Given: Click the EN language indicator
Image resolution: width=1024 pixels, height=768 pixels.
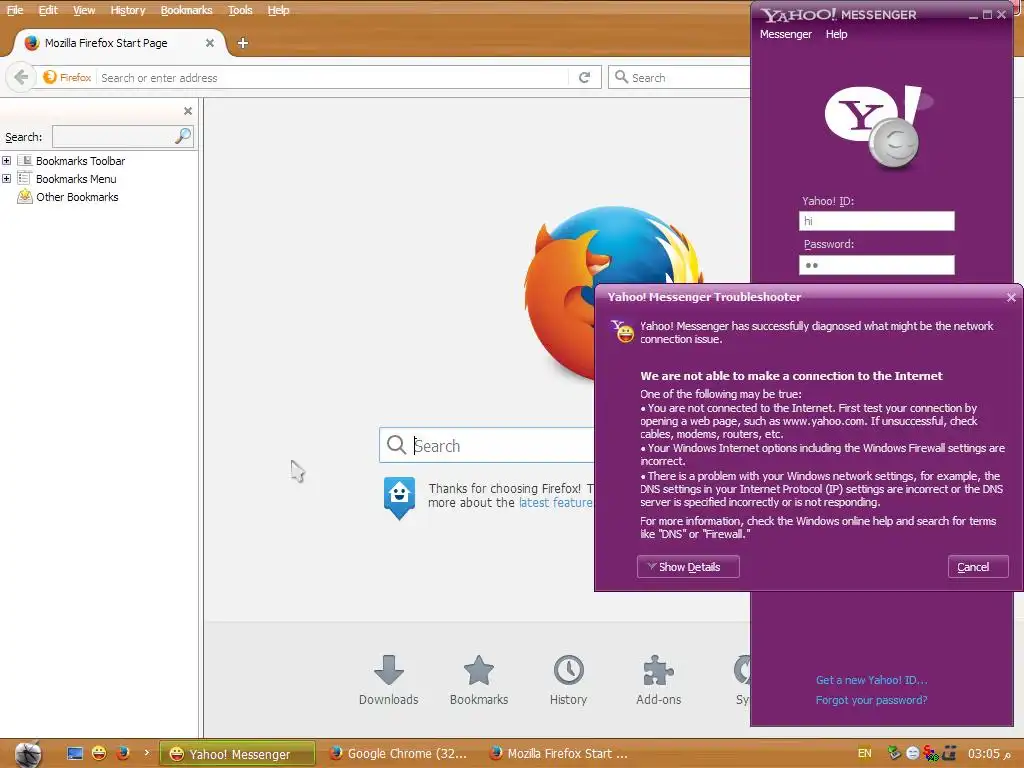Looking at the screenshot, I should 864,753.
